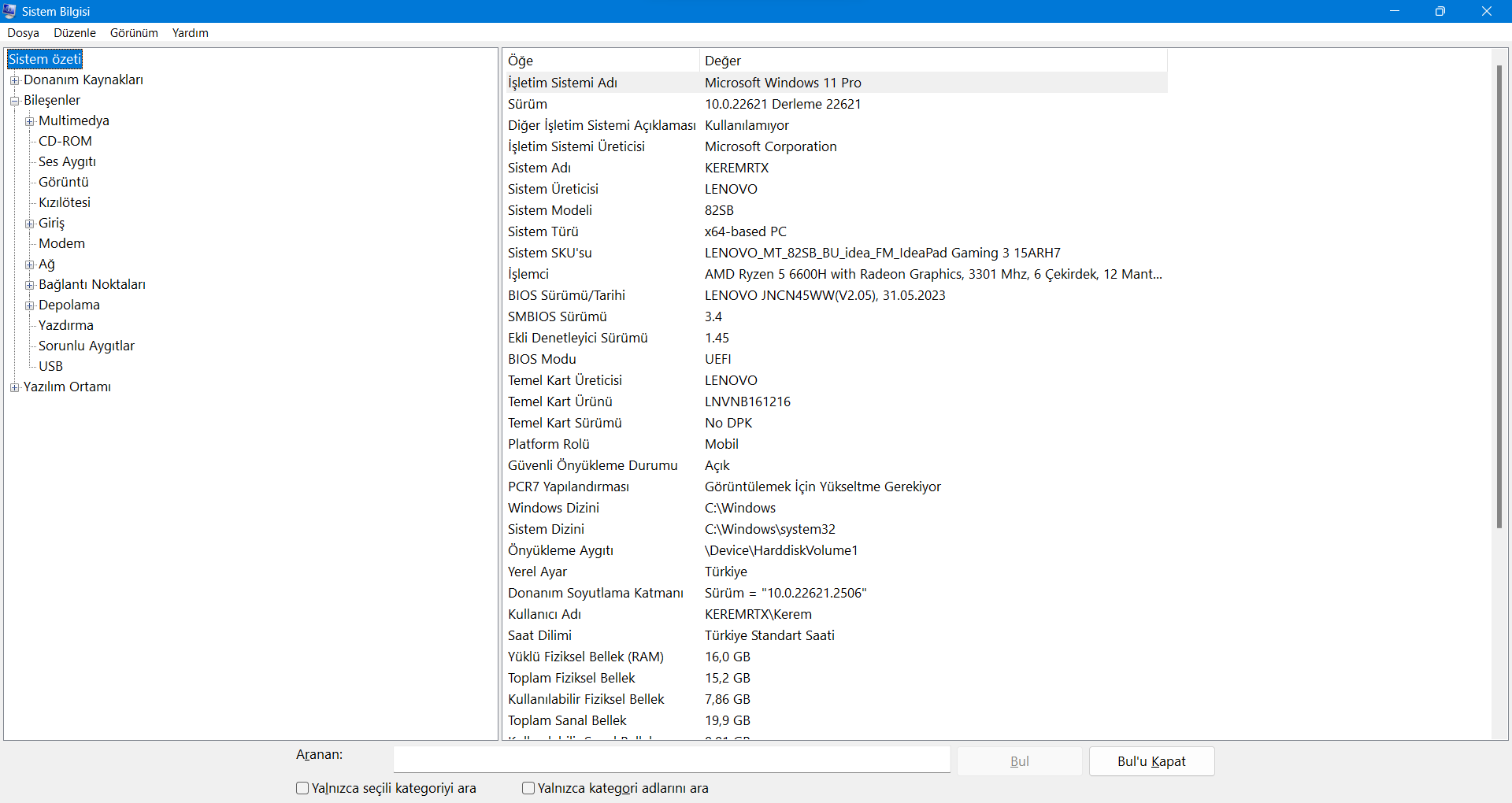This screenshot has height=803, width=1512.
Task: Select Ses Aygıtı in the tree
Action: coord(68,161)
